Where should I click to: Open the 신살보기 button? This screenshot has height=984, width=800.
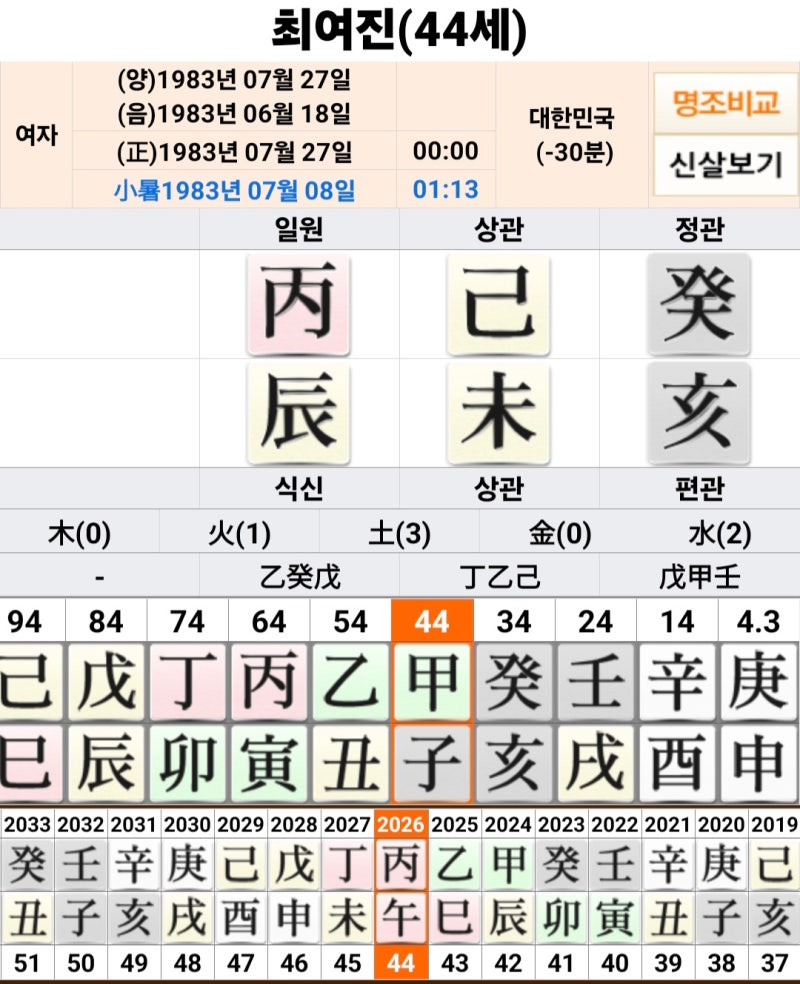click(x=726, y=165)
